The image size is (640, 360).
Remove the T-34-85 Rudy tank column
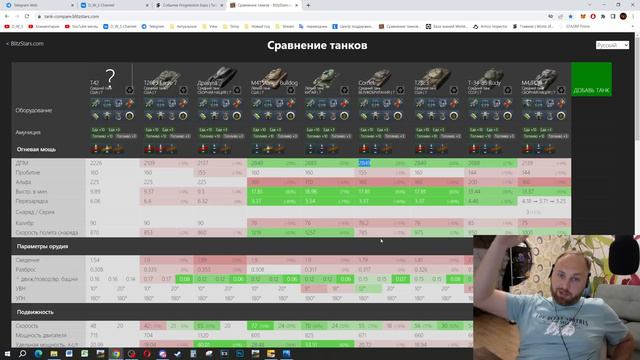click(508, 90)
